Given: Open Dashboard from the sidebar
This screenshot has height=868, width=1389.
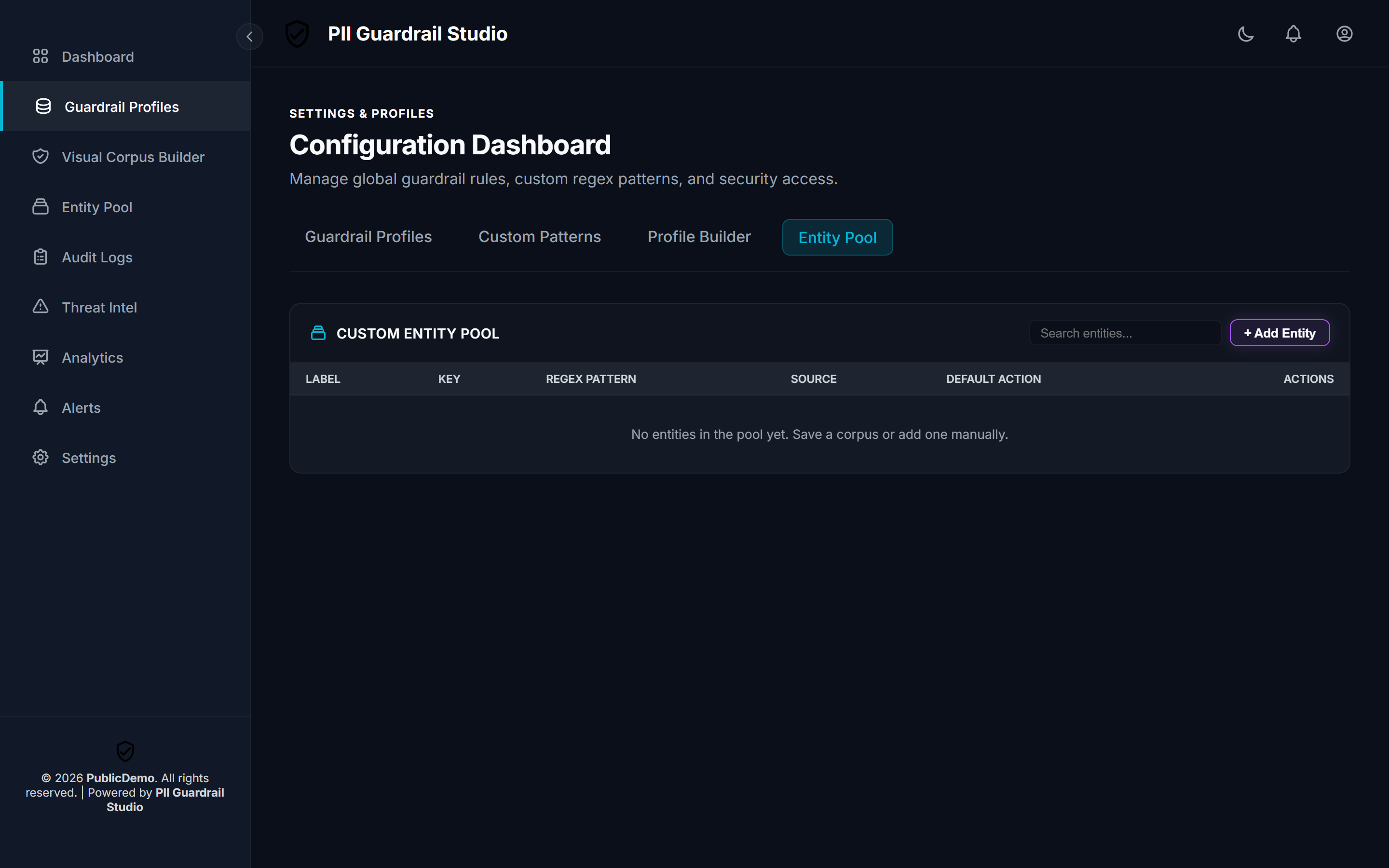Looking at the screenshot, I should pyautogui.click(x=125, y=56).
